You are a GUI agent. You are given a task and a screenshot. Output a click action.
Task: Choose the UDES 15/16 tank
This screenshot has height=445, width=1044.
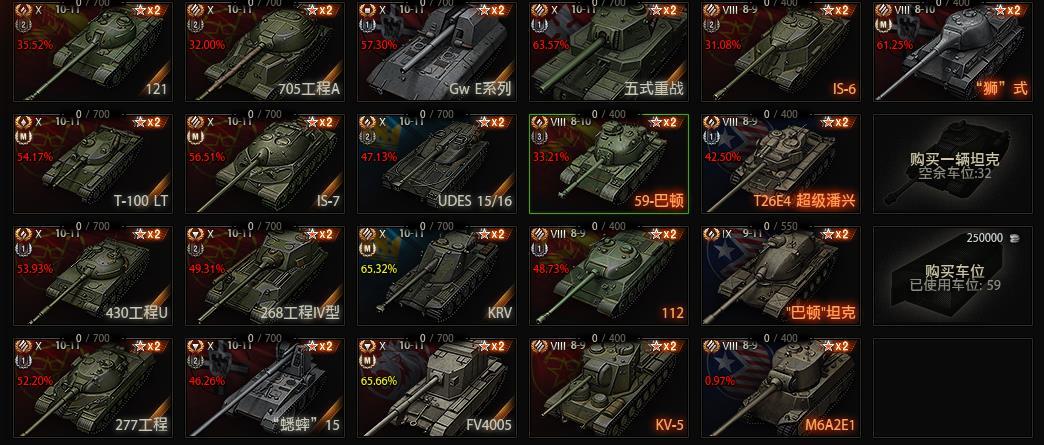tap(436, 164)
